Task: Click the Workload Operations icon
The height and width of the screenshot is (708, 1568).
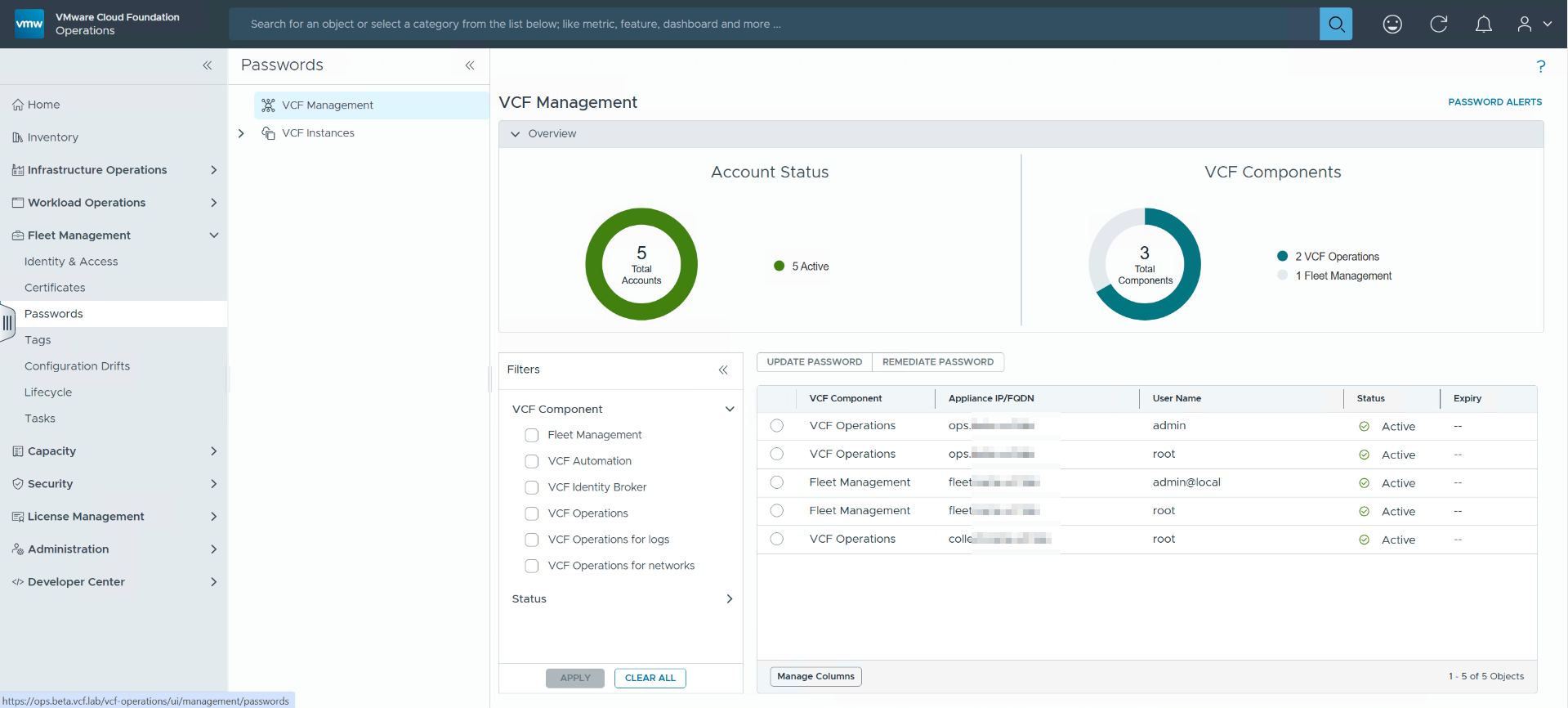Action: coord(18,203)
